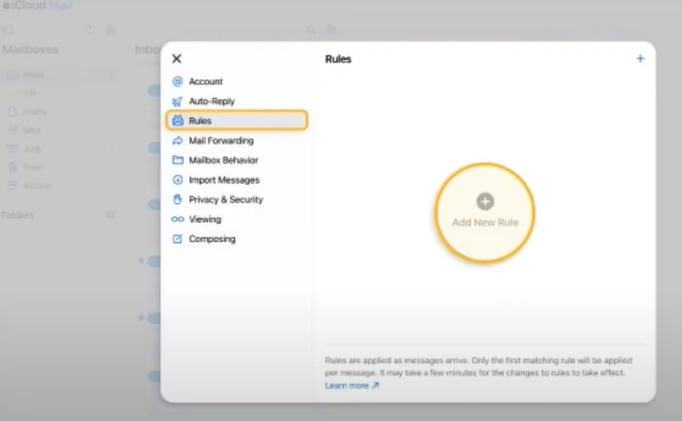682x421 pixels.
Task: Open Privacy & Security settings
Action: 225,200
